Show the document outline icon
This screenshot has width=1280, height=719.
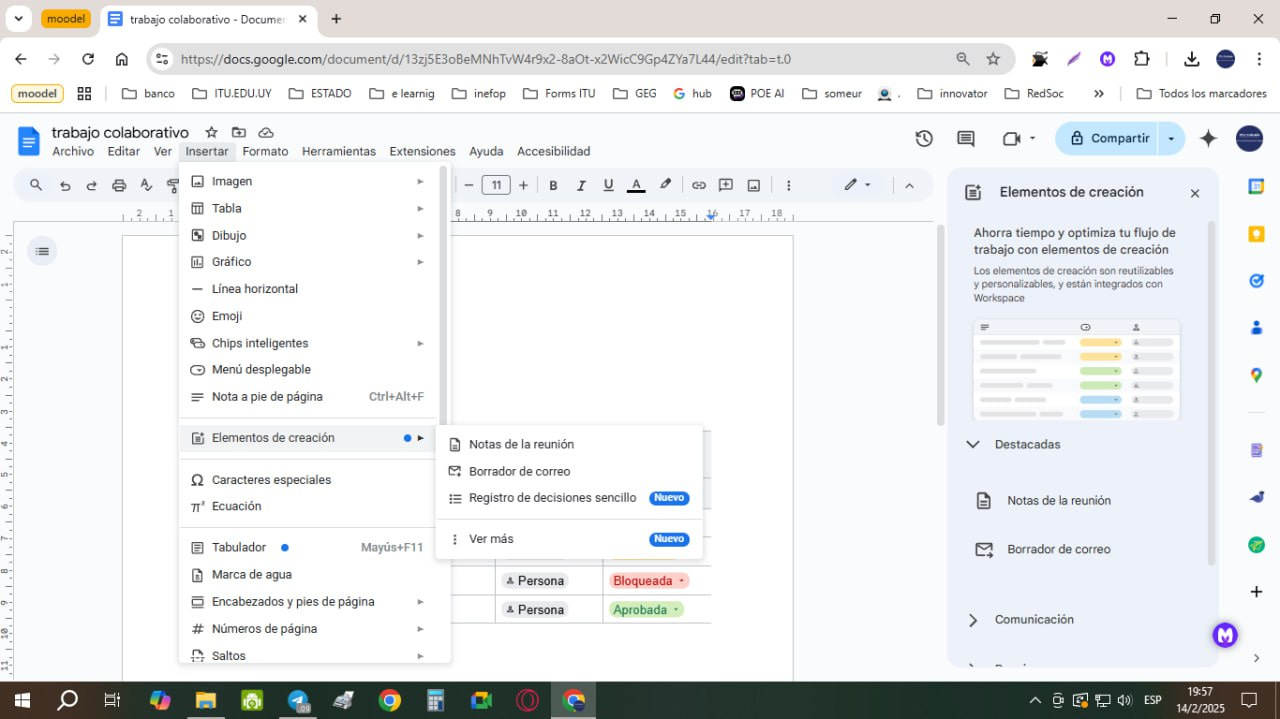[42, 251]
